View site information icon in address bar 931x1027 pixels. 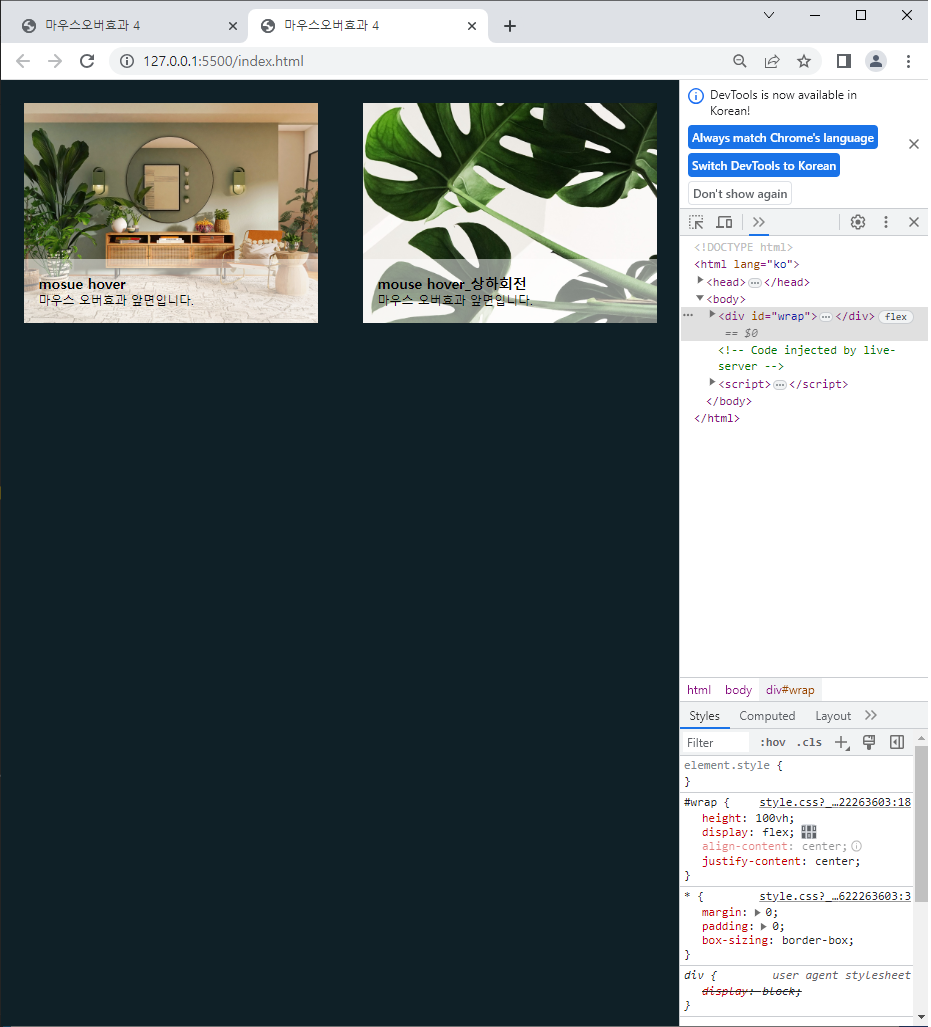click(x=127, y=61)
